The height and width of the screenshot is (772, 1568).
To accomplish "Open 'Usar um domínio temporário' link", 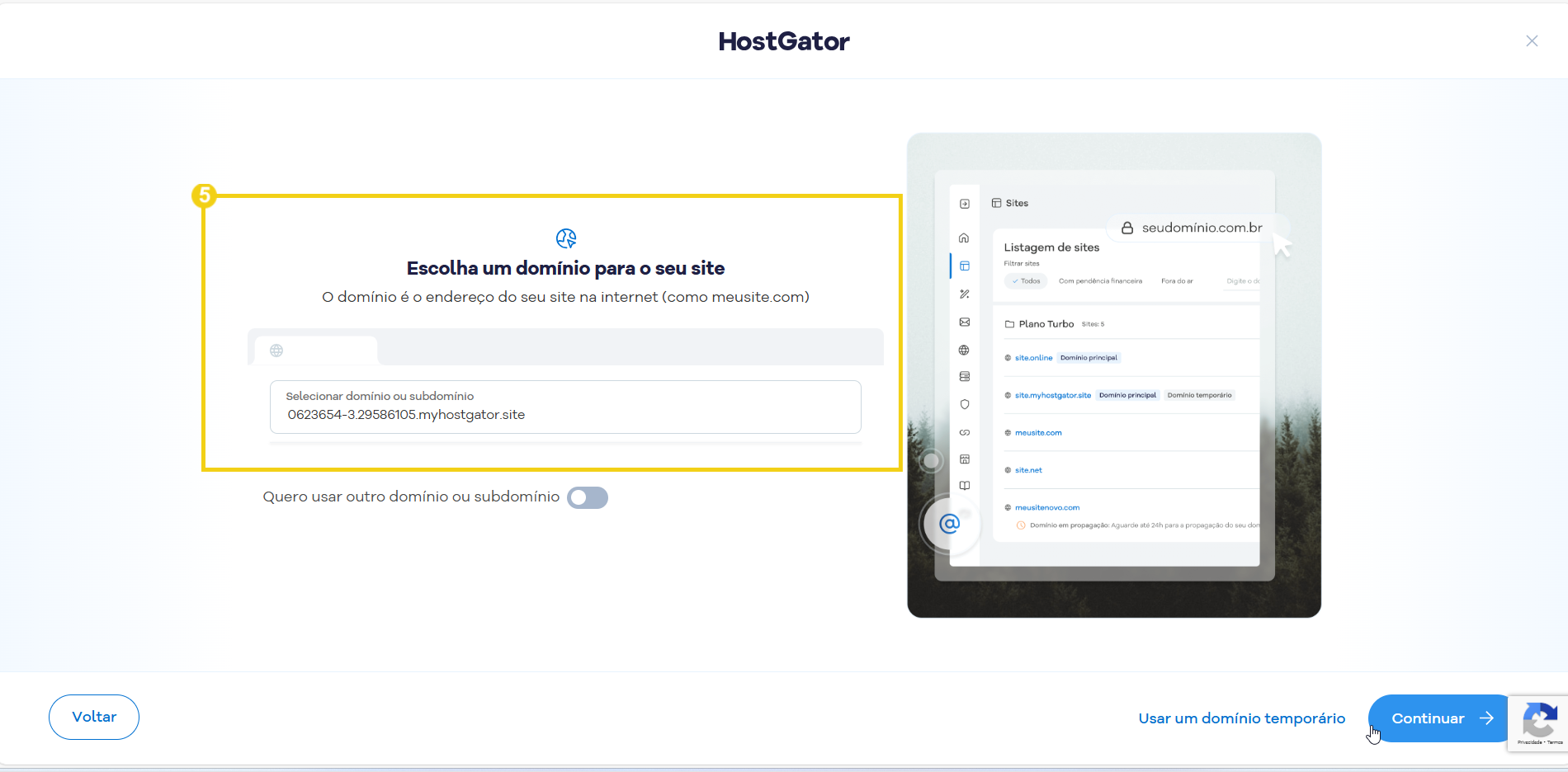I will (1242, 718).
